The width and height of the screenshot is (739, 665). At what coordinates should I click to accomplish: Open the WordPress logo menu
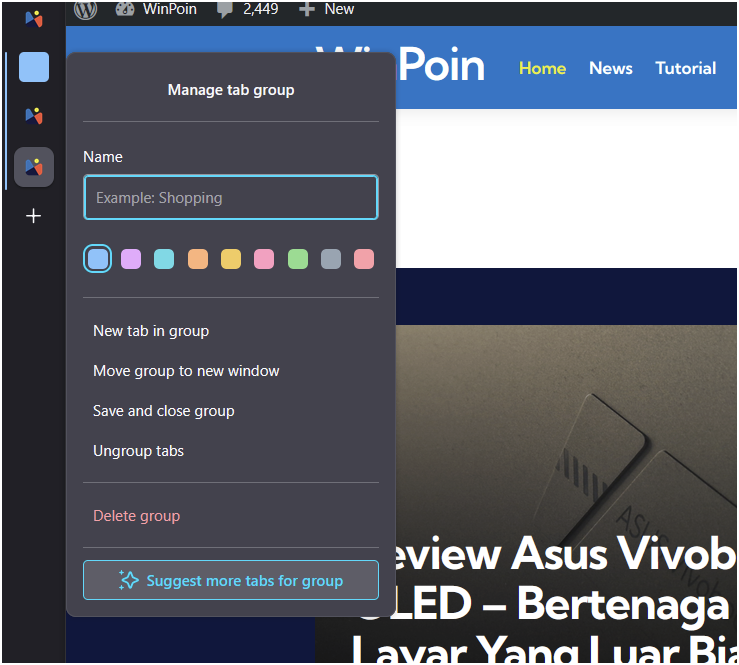coord(85,9)
